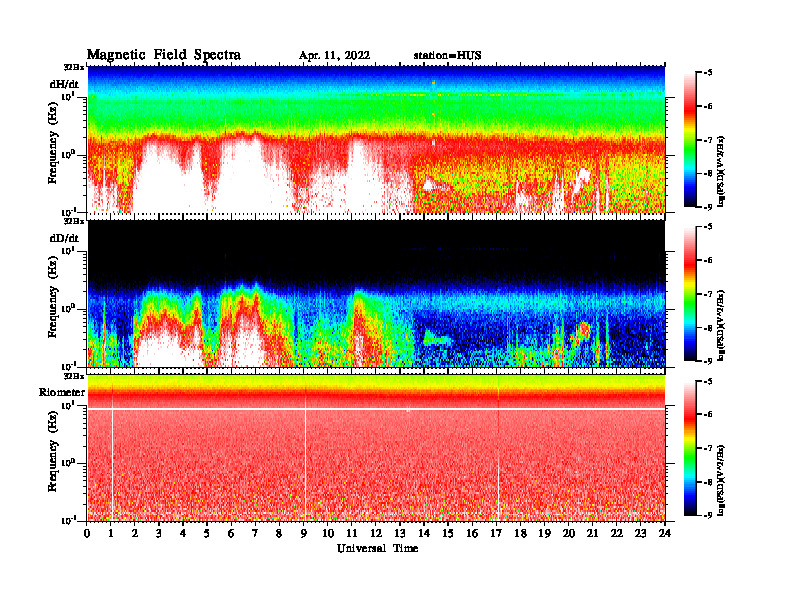
Task: Click the "Magnetic Field Spectra" title
Action: [164, 55]
